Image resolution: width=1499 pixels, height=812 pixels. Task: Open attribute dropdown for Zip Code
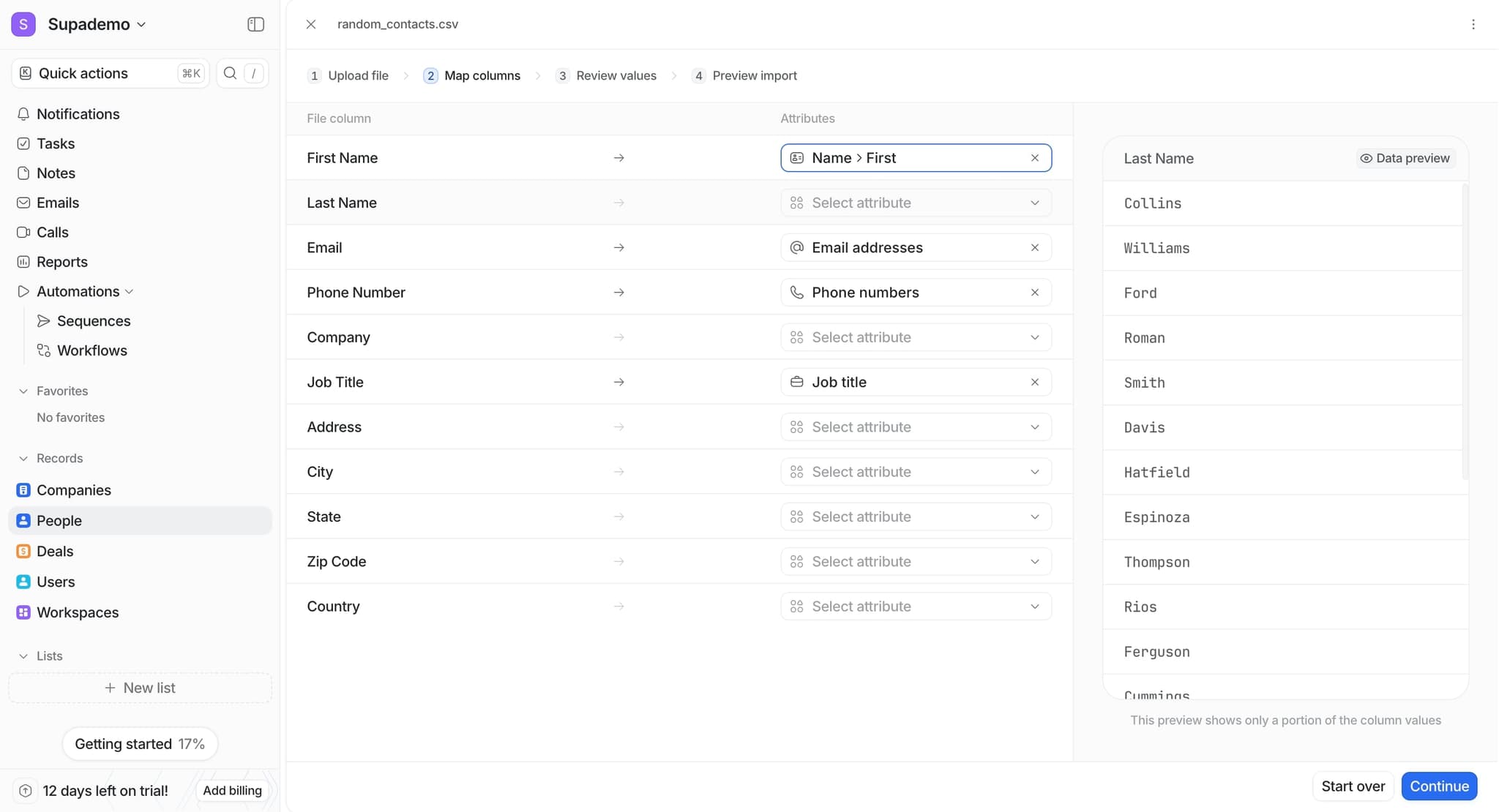click(x=916, y=562)
